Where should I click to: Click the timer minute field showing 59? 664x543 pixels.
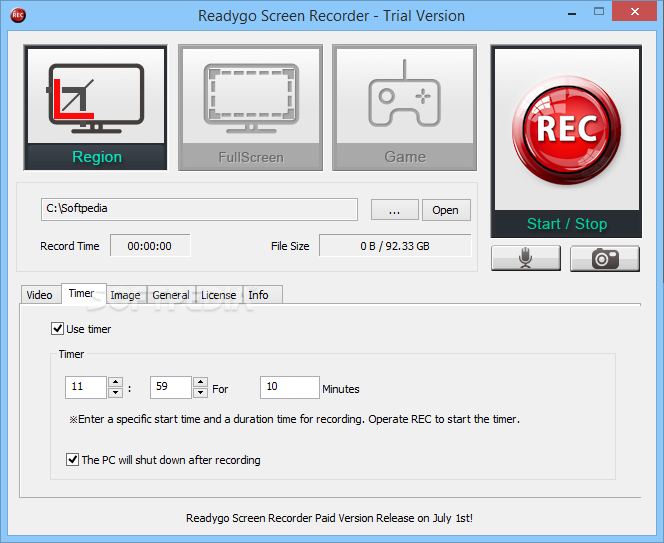(x=171, y=387)
